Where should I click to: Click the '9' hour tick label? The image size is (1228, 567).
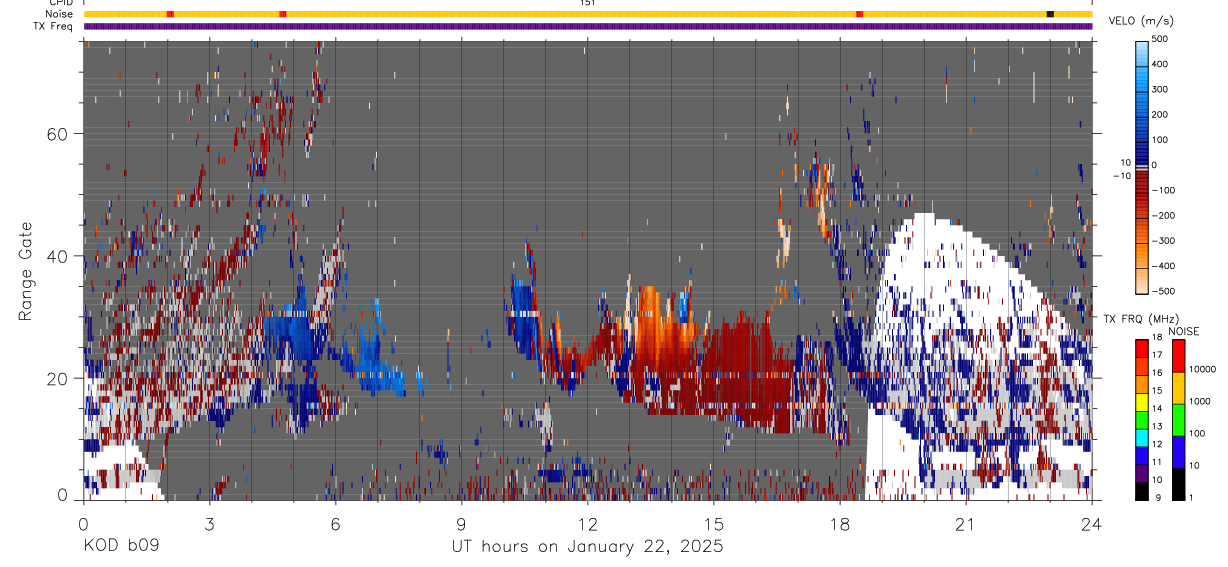coord(462,524)
